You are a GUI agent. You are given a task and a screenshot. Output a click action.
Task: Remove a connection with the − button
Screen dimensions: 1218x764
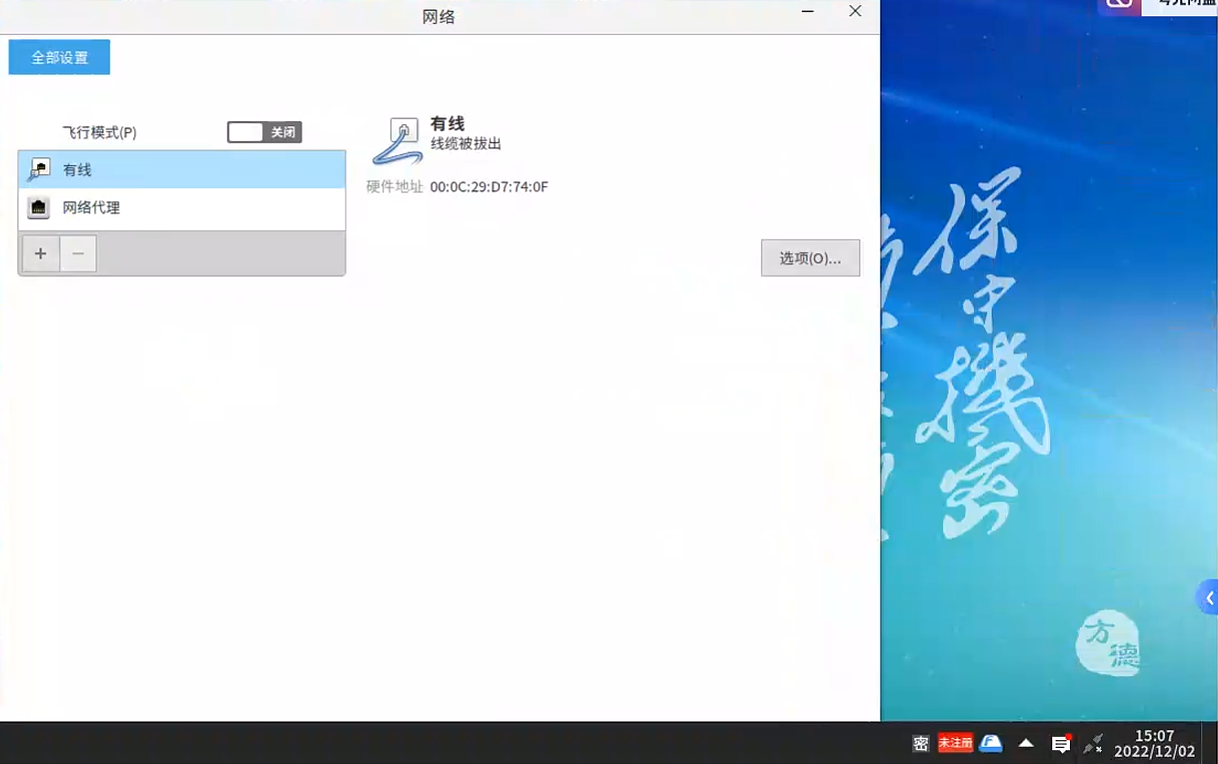click(x=77, y=253)
